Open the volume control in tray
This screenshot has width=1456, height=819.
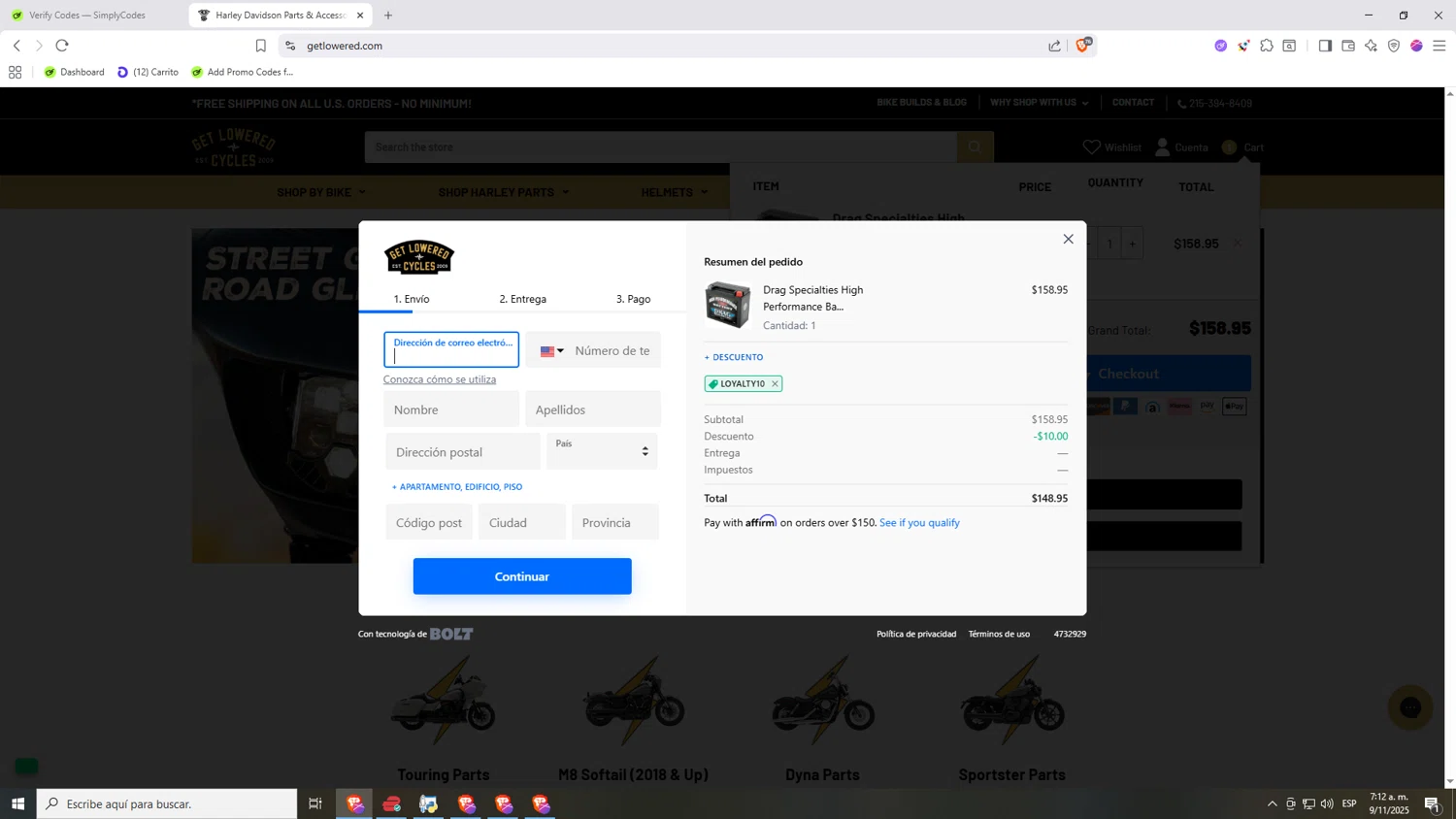coord(1327,803)
